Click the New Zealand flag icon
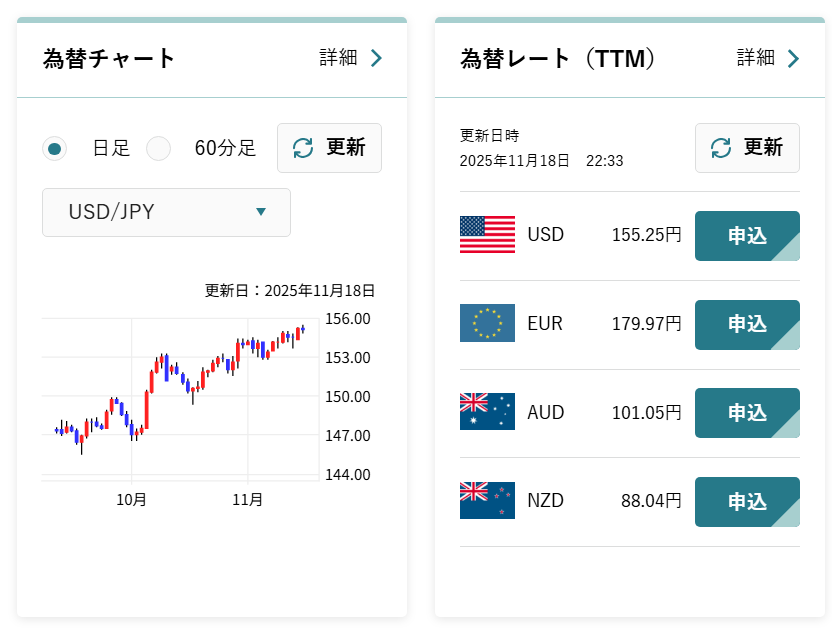The image size is (832, 632). click(x=487, y=500)
